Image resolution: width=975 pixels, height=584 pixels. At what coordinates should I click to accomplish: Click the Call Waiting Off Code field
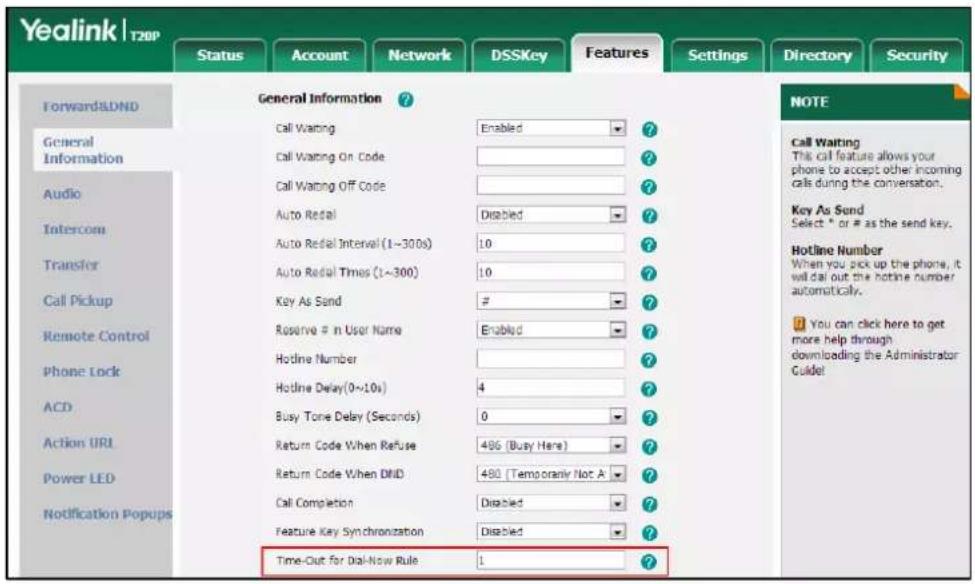(x=551, y=185)
